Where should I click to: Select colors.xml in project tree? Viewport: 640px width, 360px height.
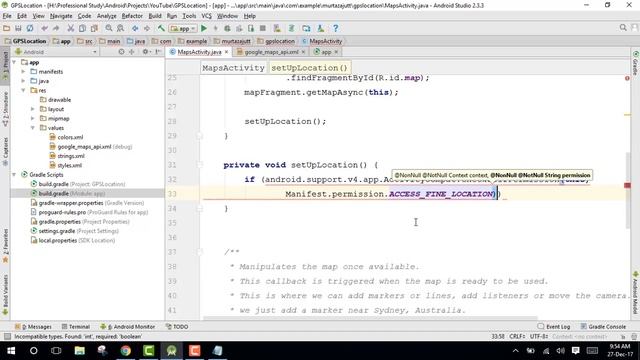pos(70,138)
